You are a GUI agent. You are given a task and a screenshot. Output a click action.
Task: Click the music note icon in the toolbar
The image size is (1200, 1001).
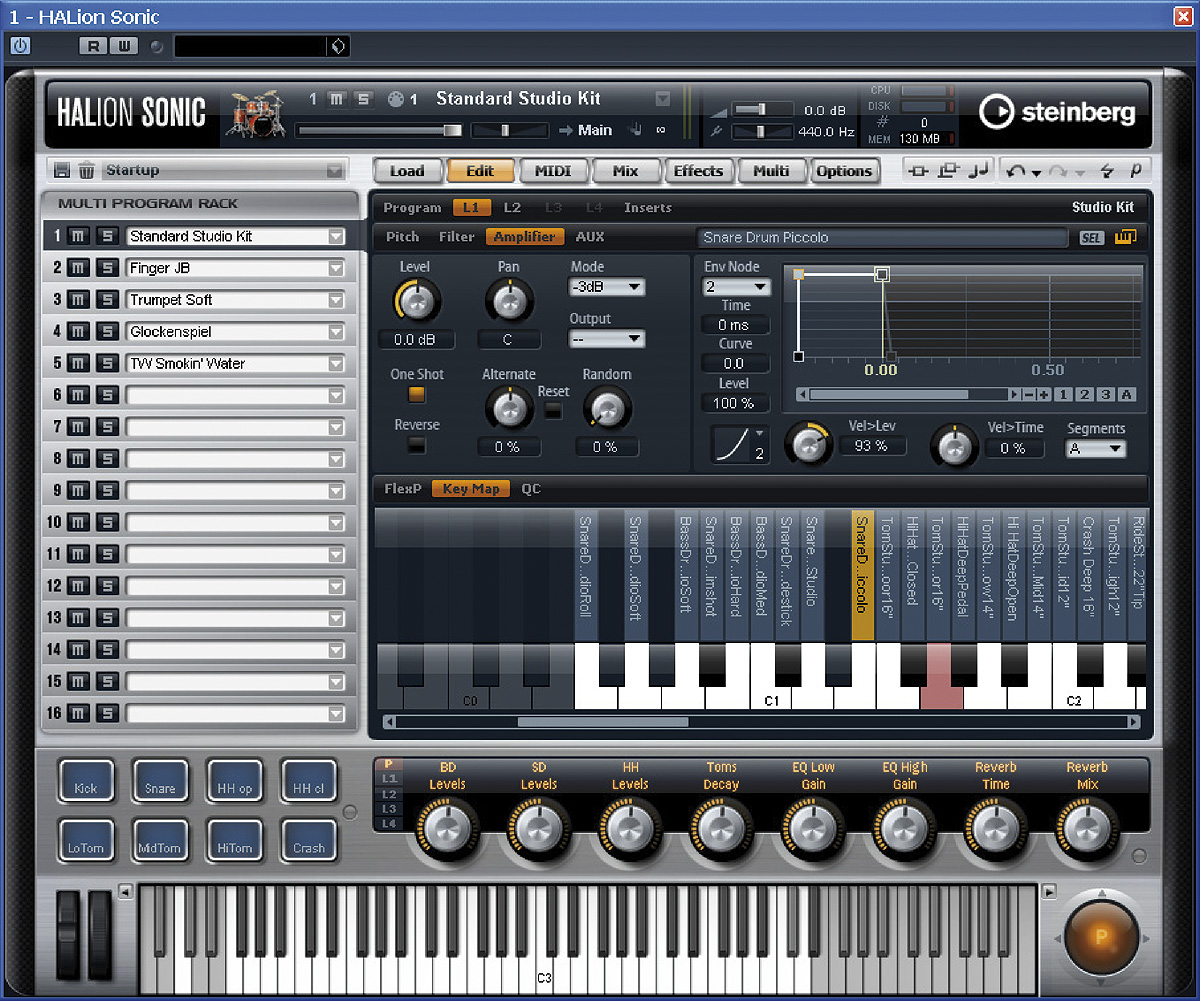coord(979,171)
